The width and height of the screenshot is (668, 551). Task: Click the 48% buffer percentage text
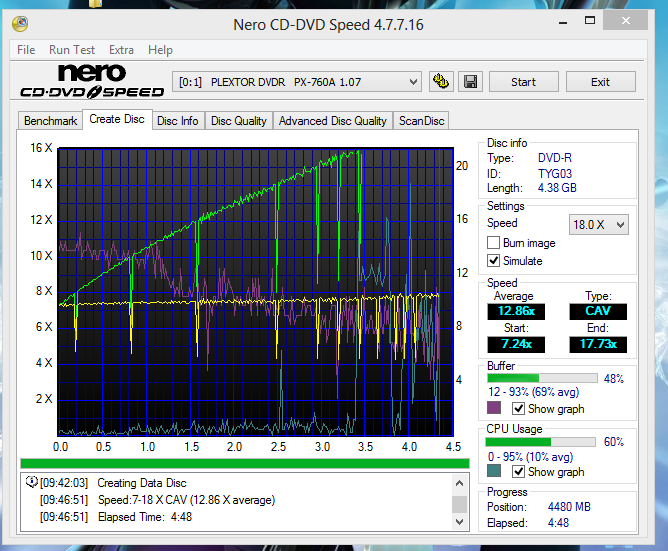coord(613,378)
